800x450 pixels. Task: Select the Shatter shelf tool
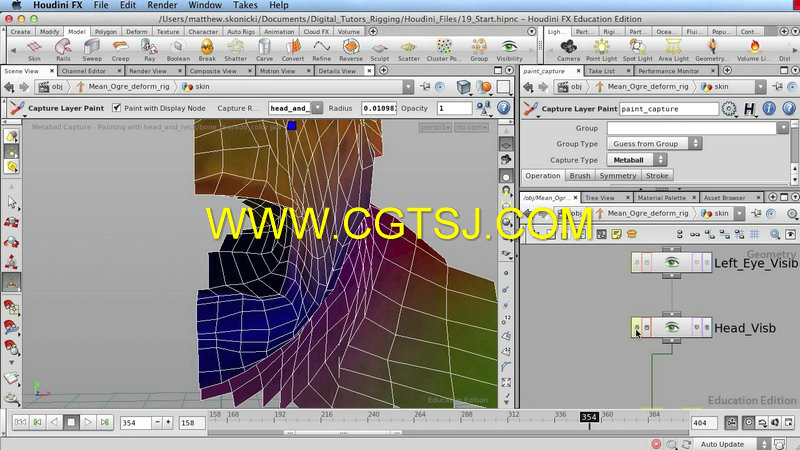coord(236,50)
